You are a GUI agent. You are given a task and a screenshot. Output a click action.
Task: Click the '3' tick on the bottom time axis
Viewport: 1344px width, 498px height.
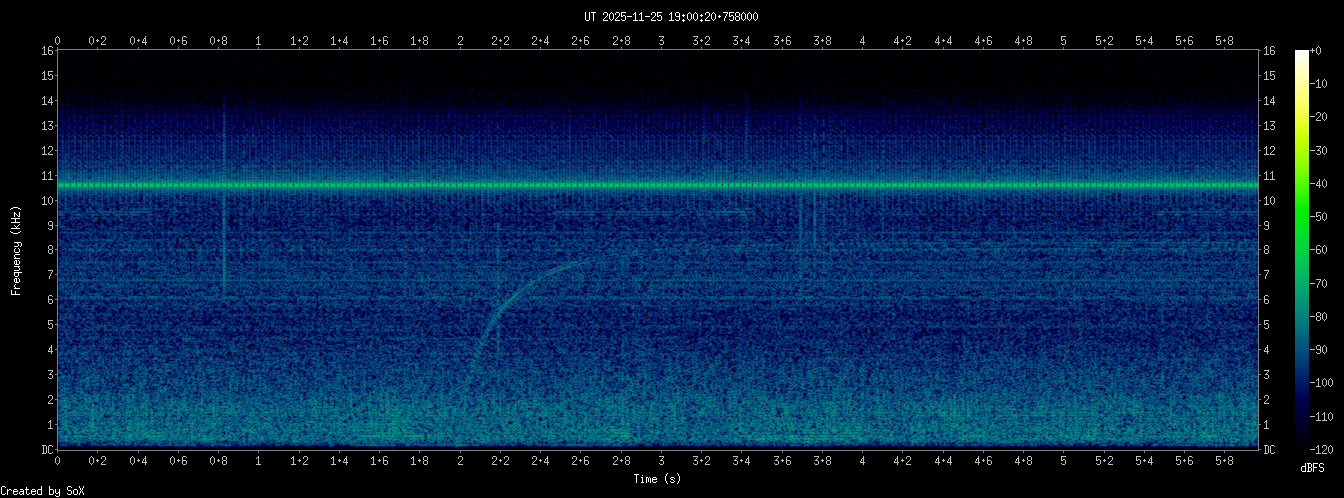point(661,461)
